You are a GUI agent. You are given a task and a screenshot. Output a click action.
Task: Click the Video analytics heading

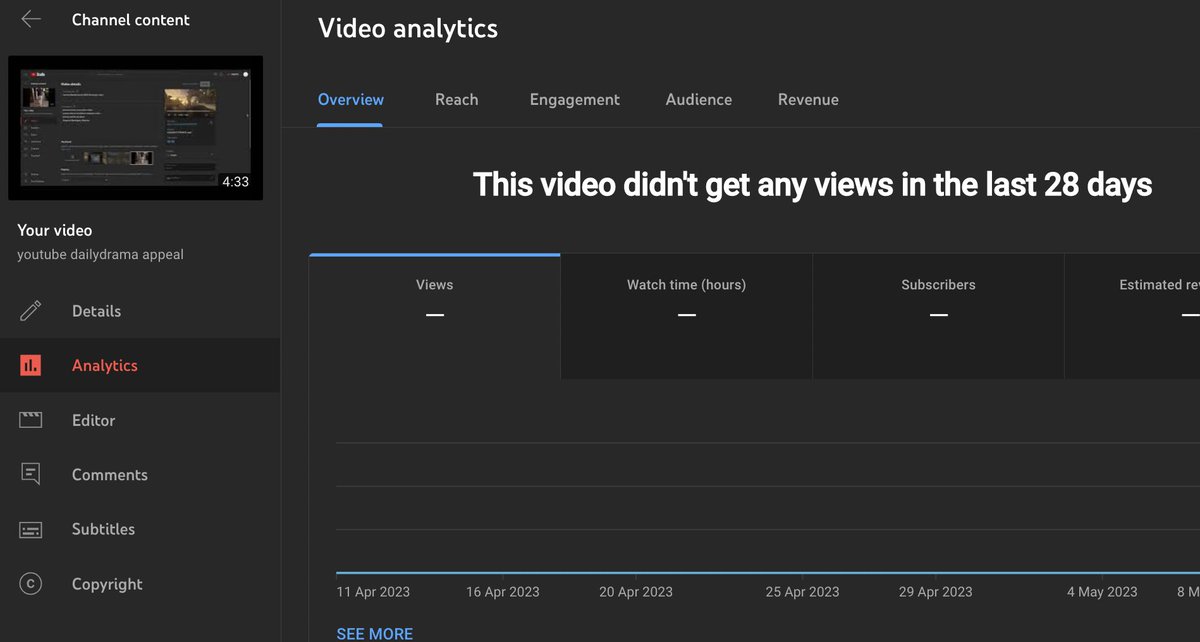(x=408, y=28)
